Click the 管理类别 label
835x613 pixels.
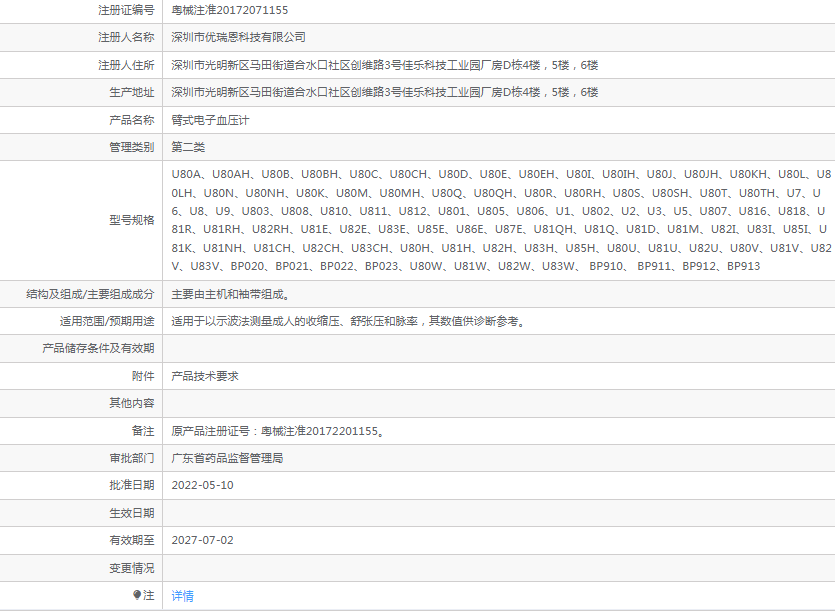click(x=132, y=147)
